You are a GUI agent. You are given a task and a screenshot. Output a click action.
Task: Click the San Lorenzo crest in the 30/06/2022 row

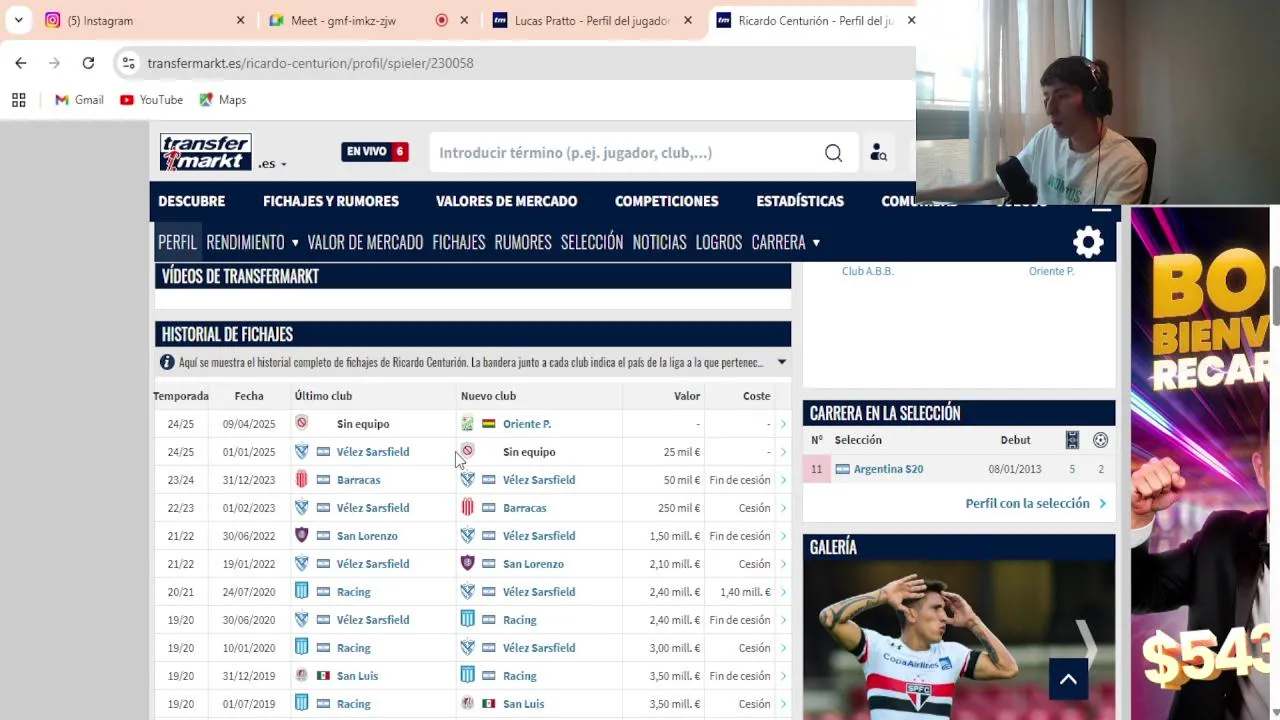click(301, 536)
